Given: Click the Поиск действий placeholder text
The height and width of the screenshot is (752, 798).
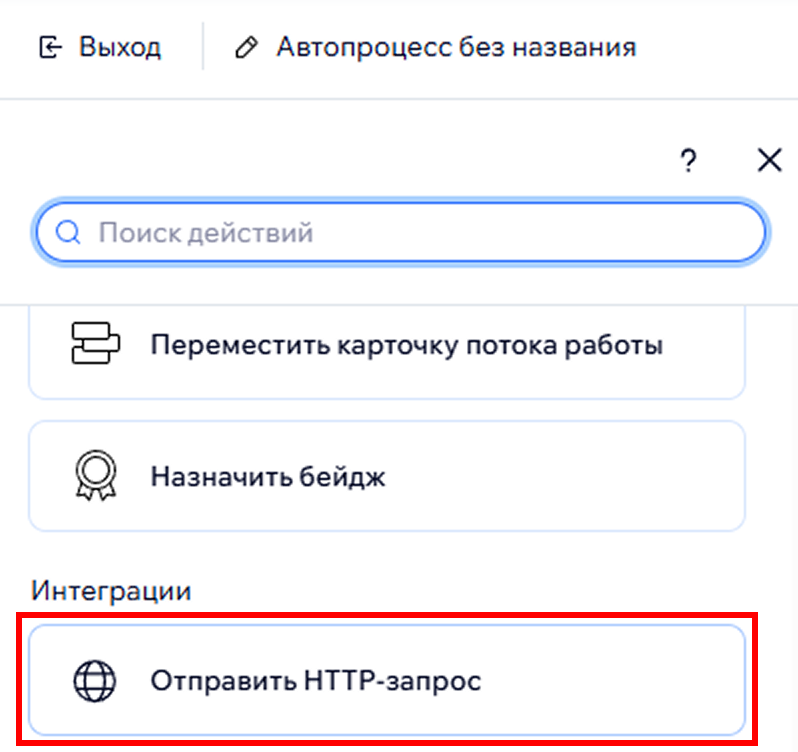Looking at the screenshot, I should coord(206,233).
